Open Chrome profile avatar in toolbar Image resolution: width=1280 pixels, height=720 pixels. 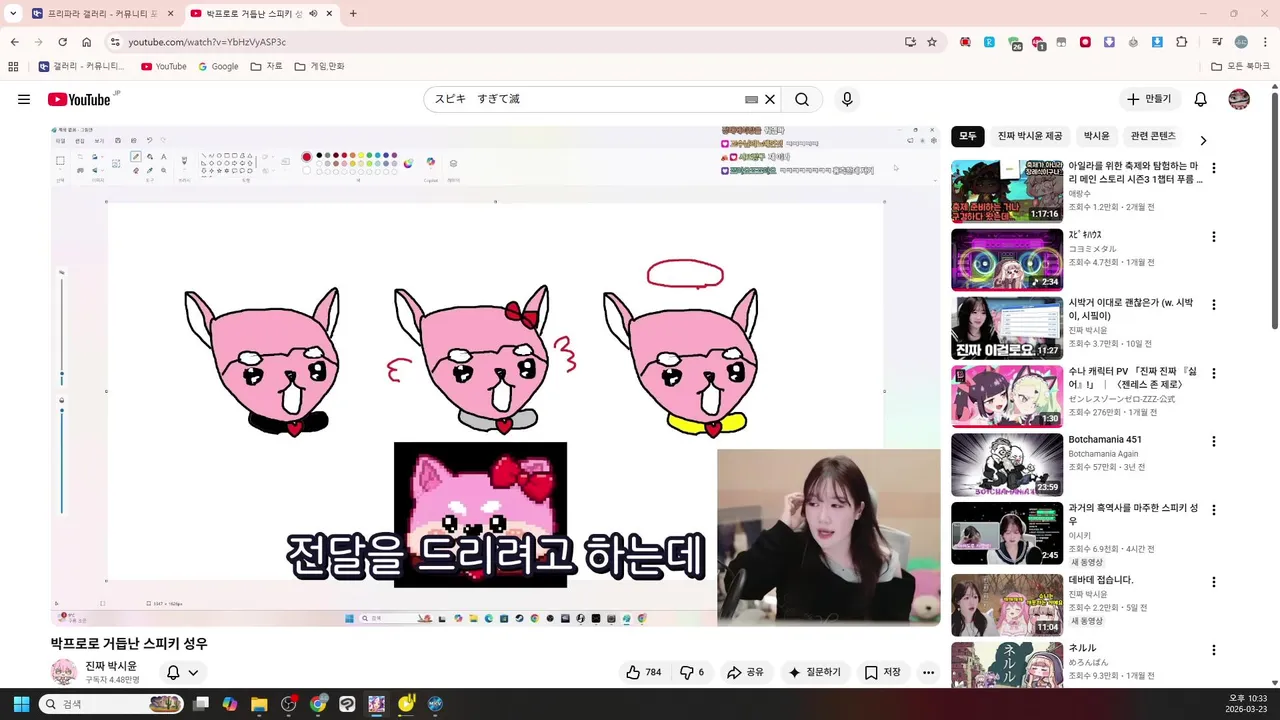click(x=1241, y=42)
